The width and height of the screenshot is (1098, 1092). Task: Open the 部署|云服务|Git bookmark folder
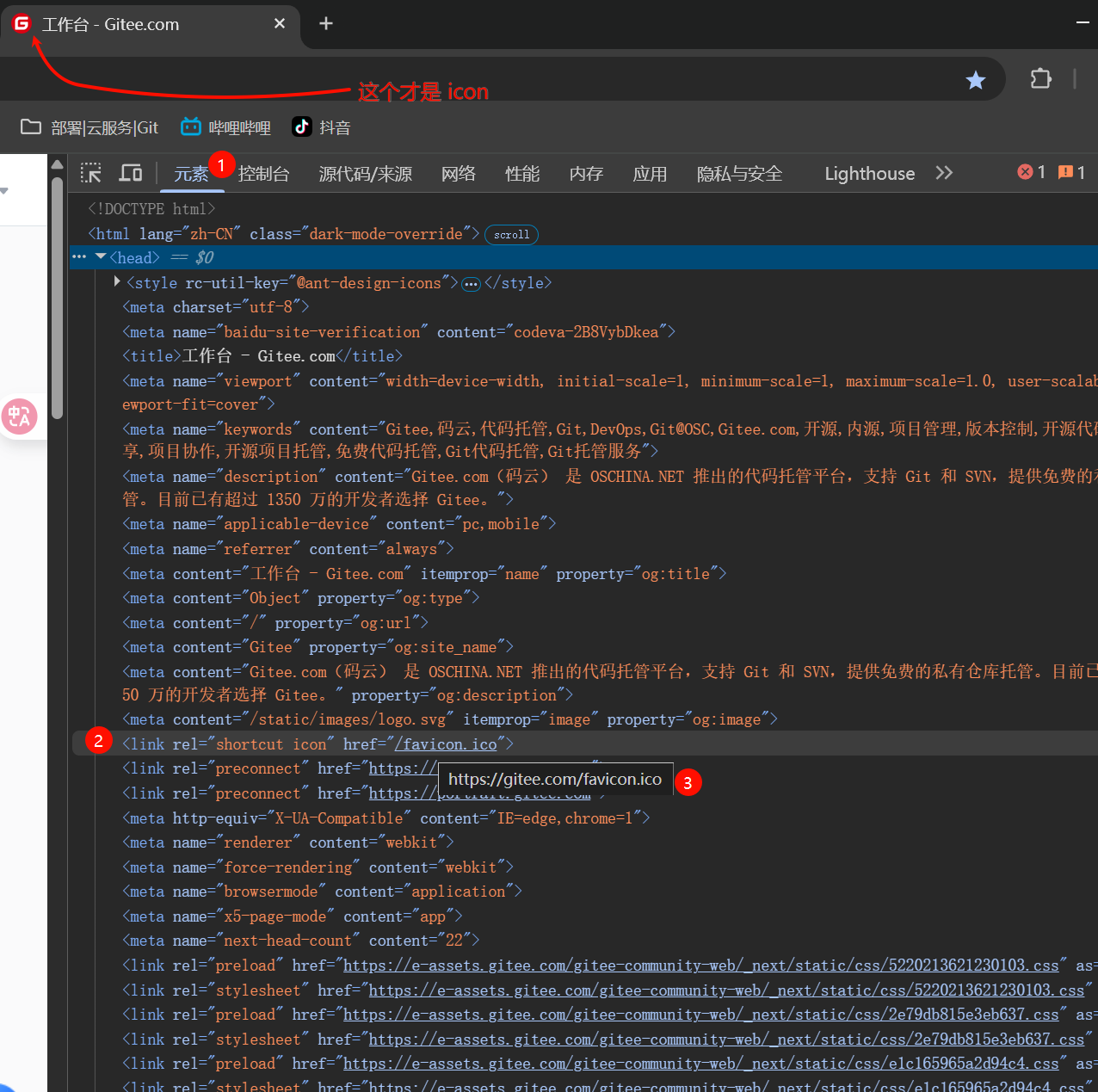pos(89,127)
